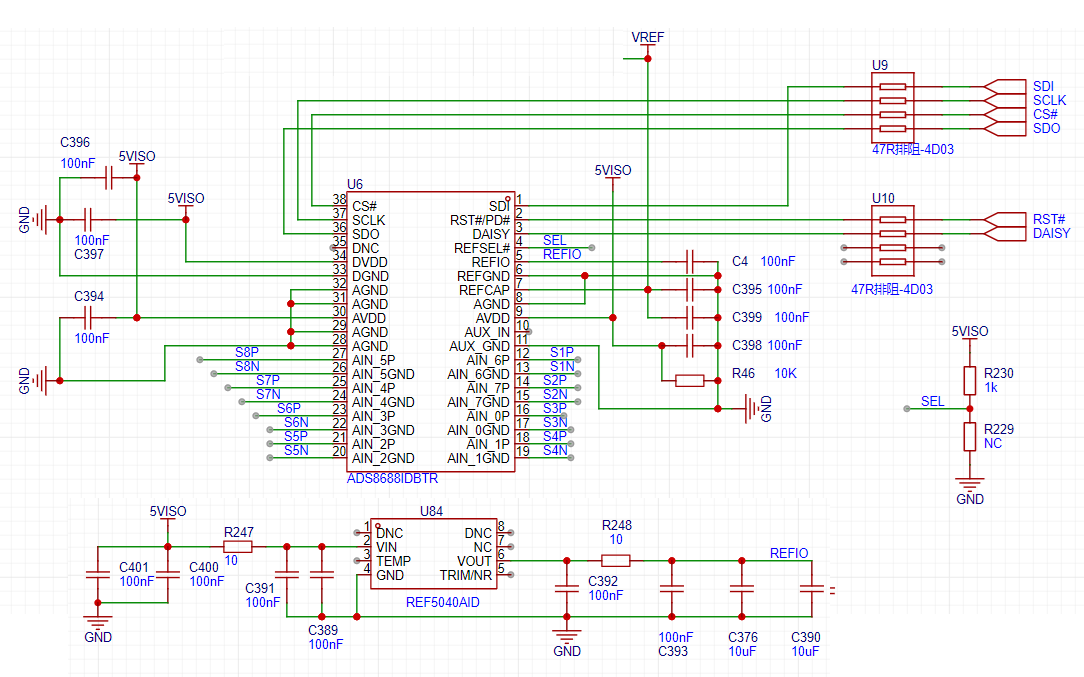
Task: Click the C376 capacitor designator
Action: [x=742, y=638]
